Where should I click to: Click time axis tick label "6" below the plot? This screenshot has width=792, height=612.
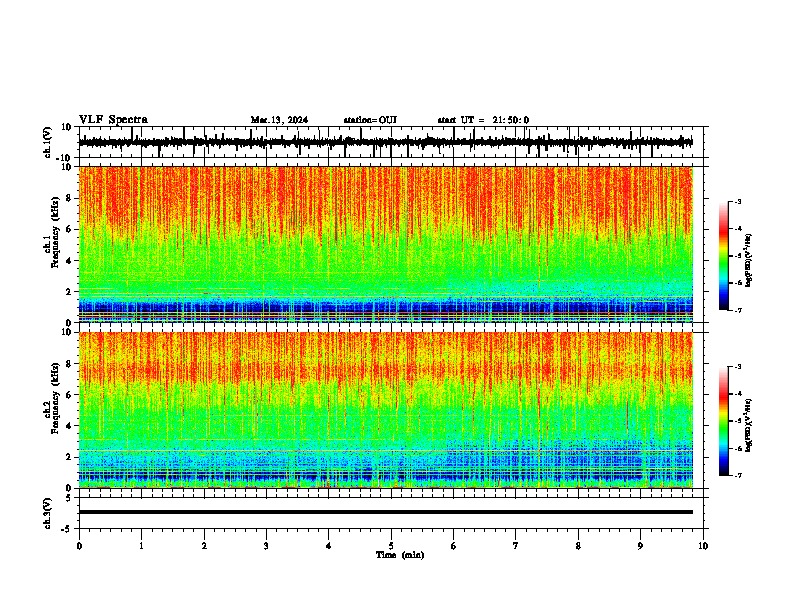click(x=454, y=546)
